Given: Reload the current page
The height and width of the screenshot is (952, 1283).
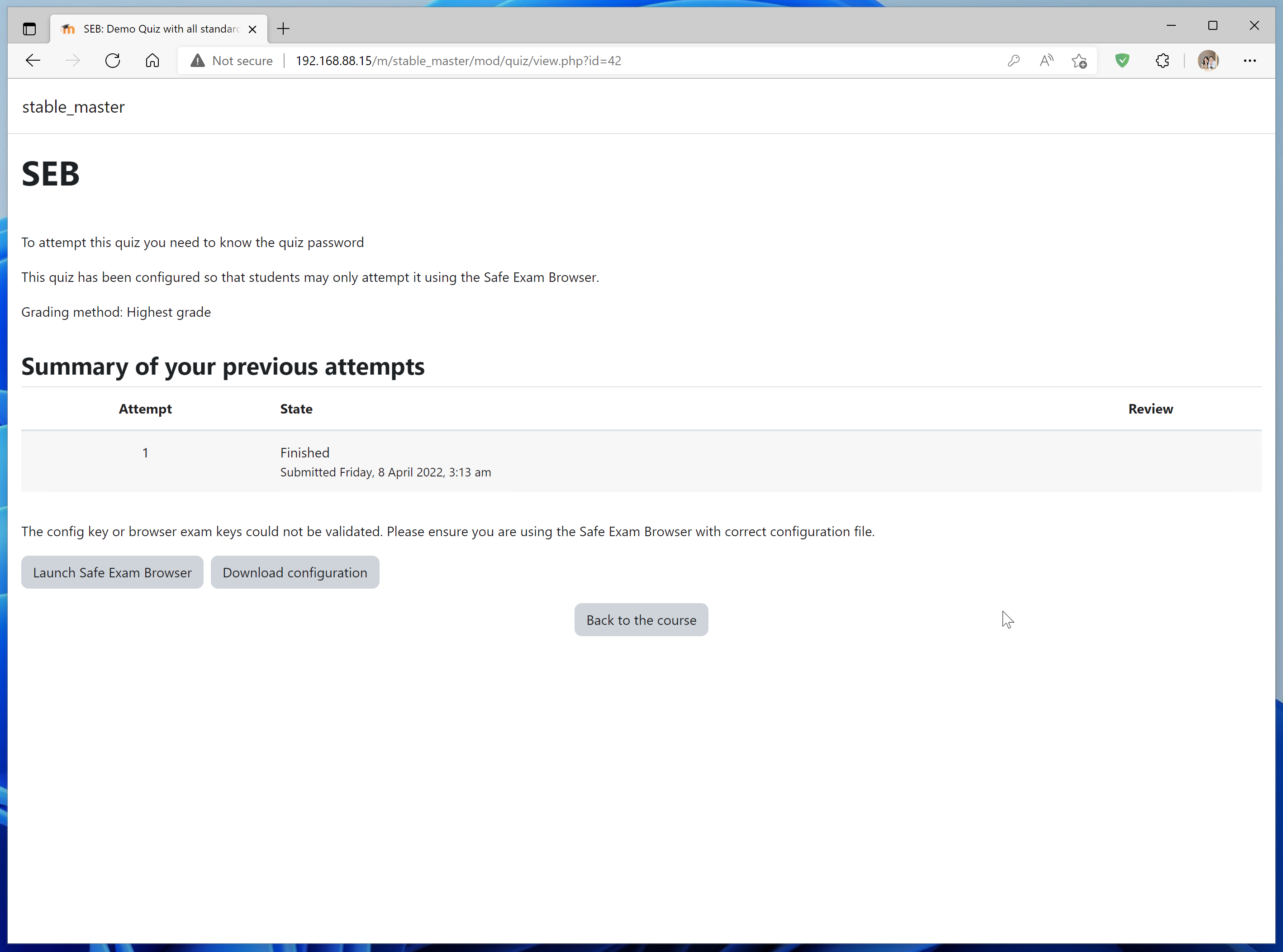Looking at the screenshot, I should click(x=112, y=61).
